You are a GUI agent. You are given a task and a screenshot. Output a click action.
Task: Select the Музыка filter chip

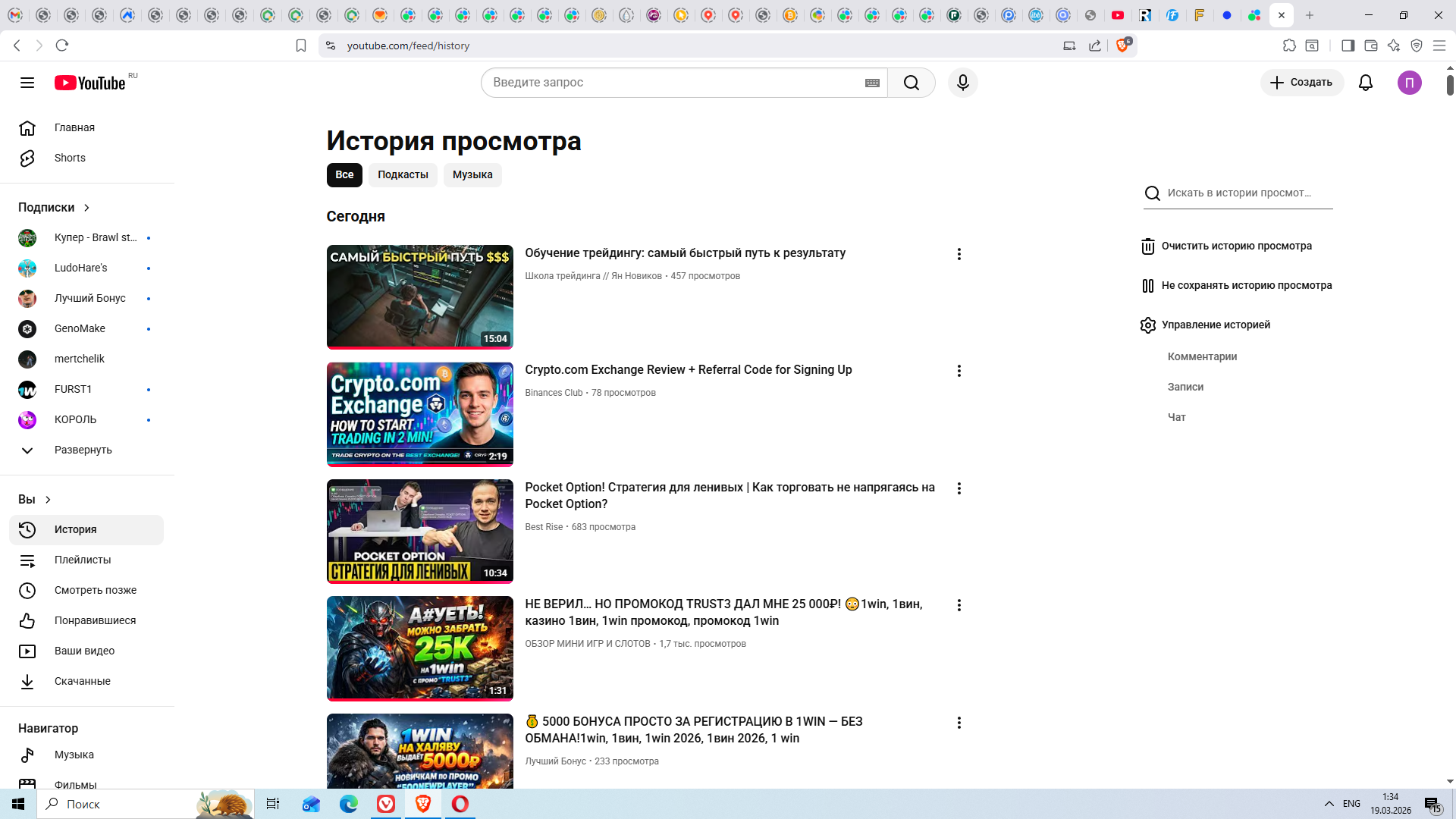472,175
